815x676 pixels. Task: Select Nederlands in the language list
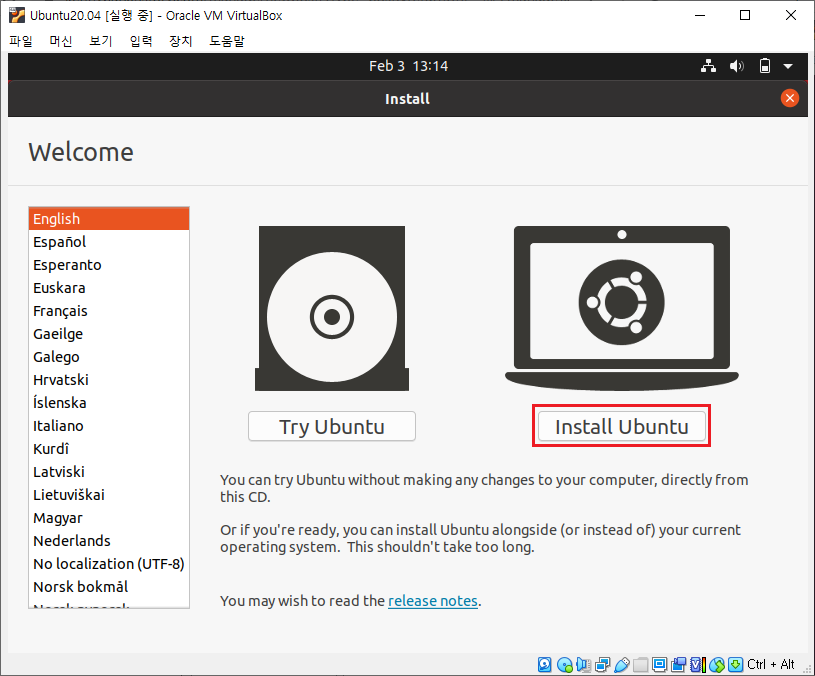coord(109,541)
